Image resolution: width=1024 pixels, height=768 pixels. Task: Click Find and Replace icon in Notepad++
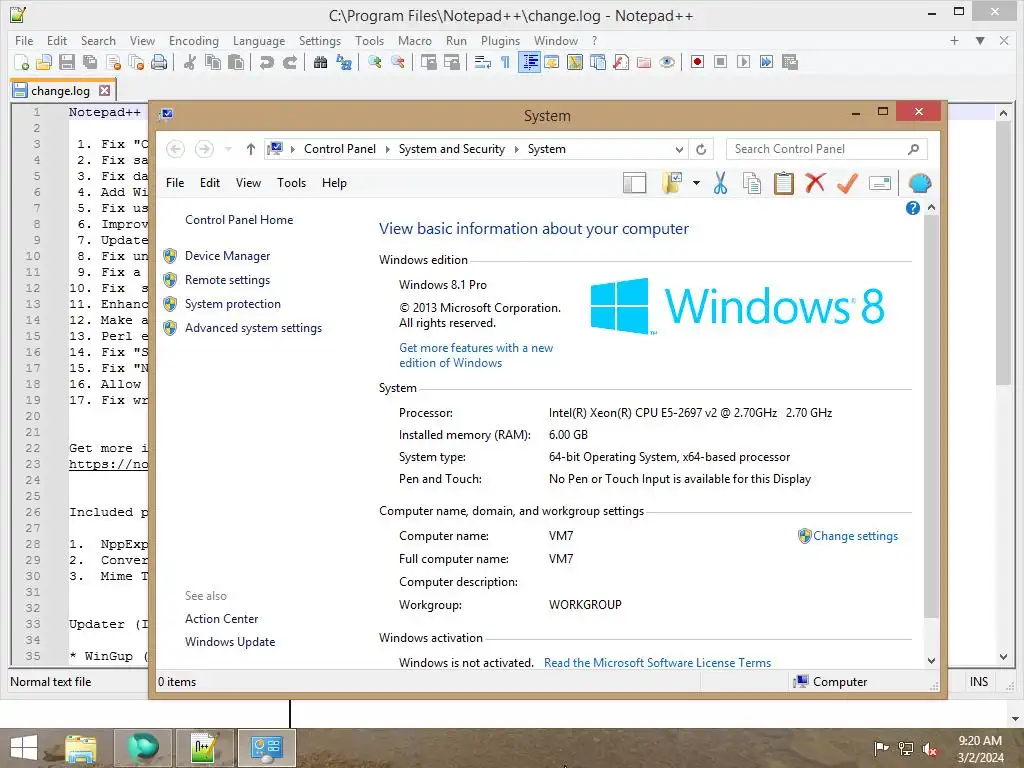pos(344,62)
